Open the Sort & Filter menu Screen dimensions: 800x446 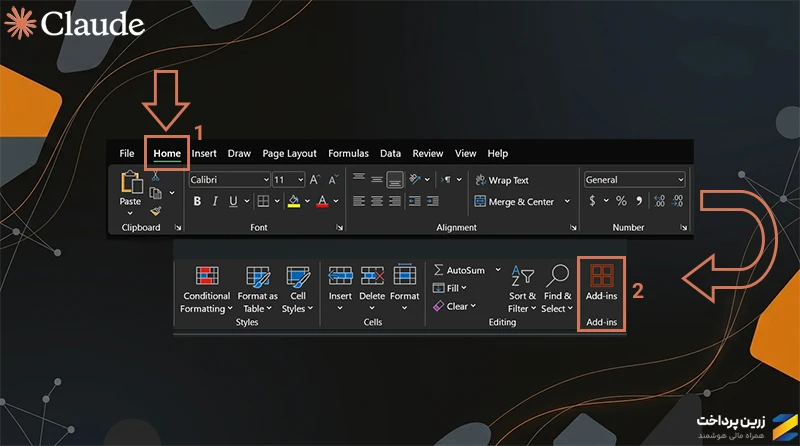click(522, 289)
